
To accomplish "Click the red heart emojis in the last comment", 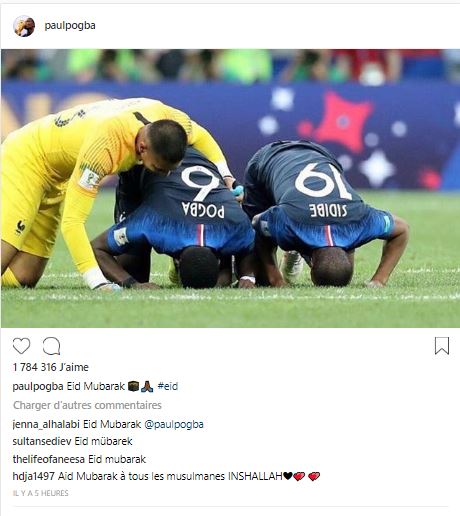I will pyautogui.click(x=306, y=476).
